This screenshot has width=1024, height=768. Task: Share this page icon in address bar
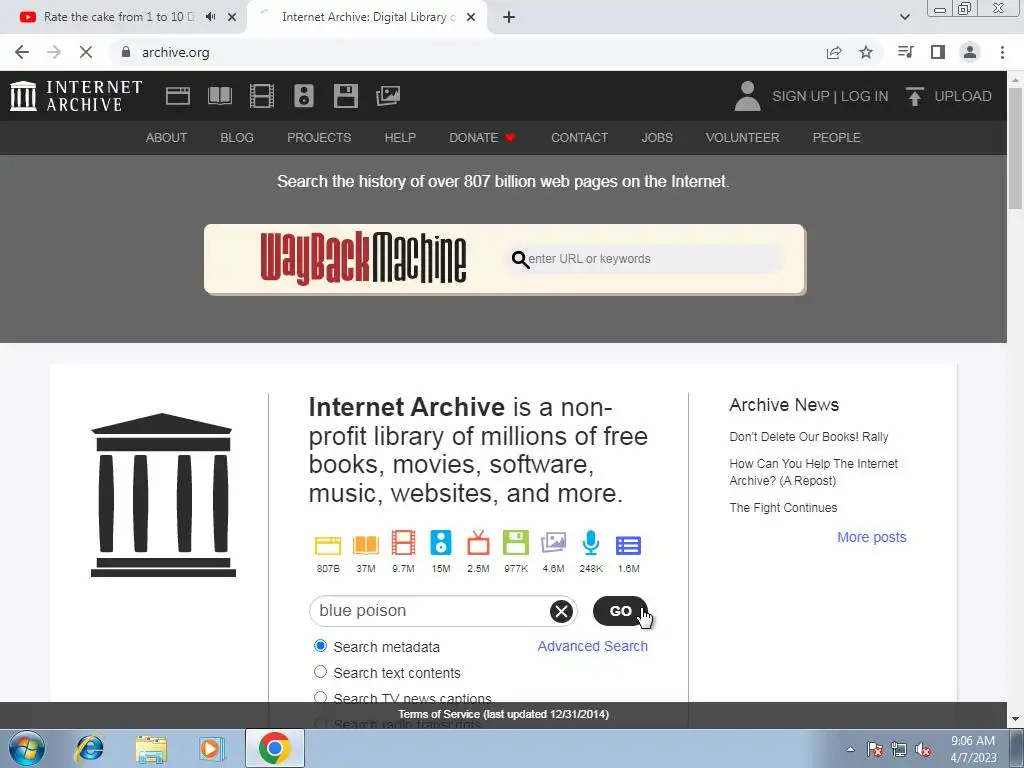click(x=834, y=52)
